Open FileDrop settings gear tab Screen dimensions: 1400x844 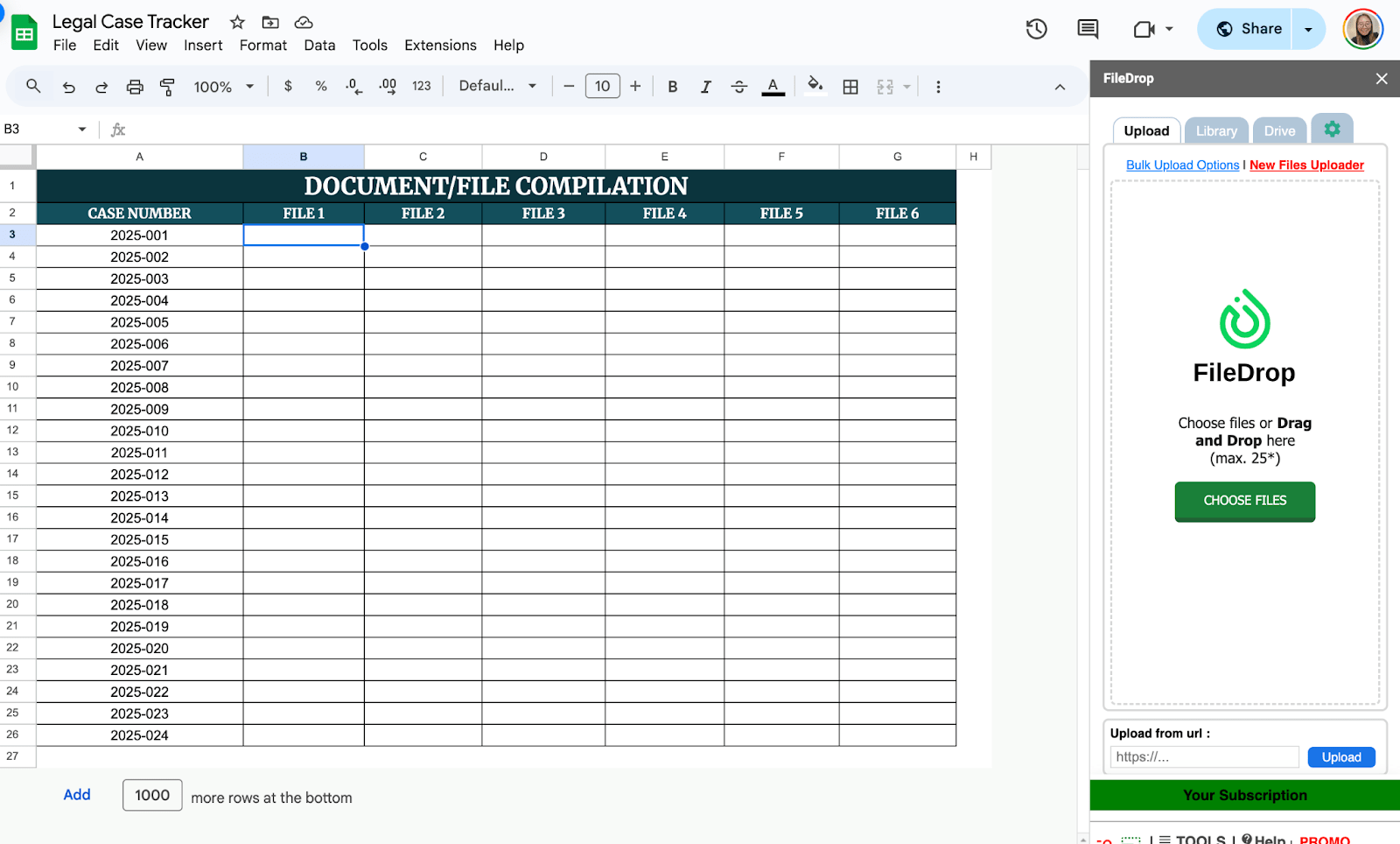click(1332, 130)
